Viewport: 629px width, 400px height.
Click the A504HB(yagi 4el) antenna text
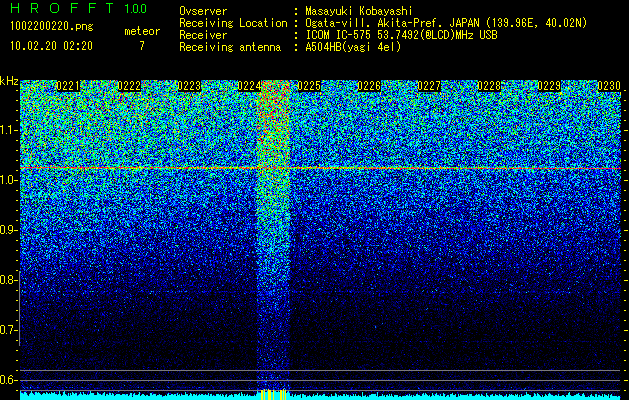(x=353, y=47)
